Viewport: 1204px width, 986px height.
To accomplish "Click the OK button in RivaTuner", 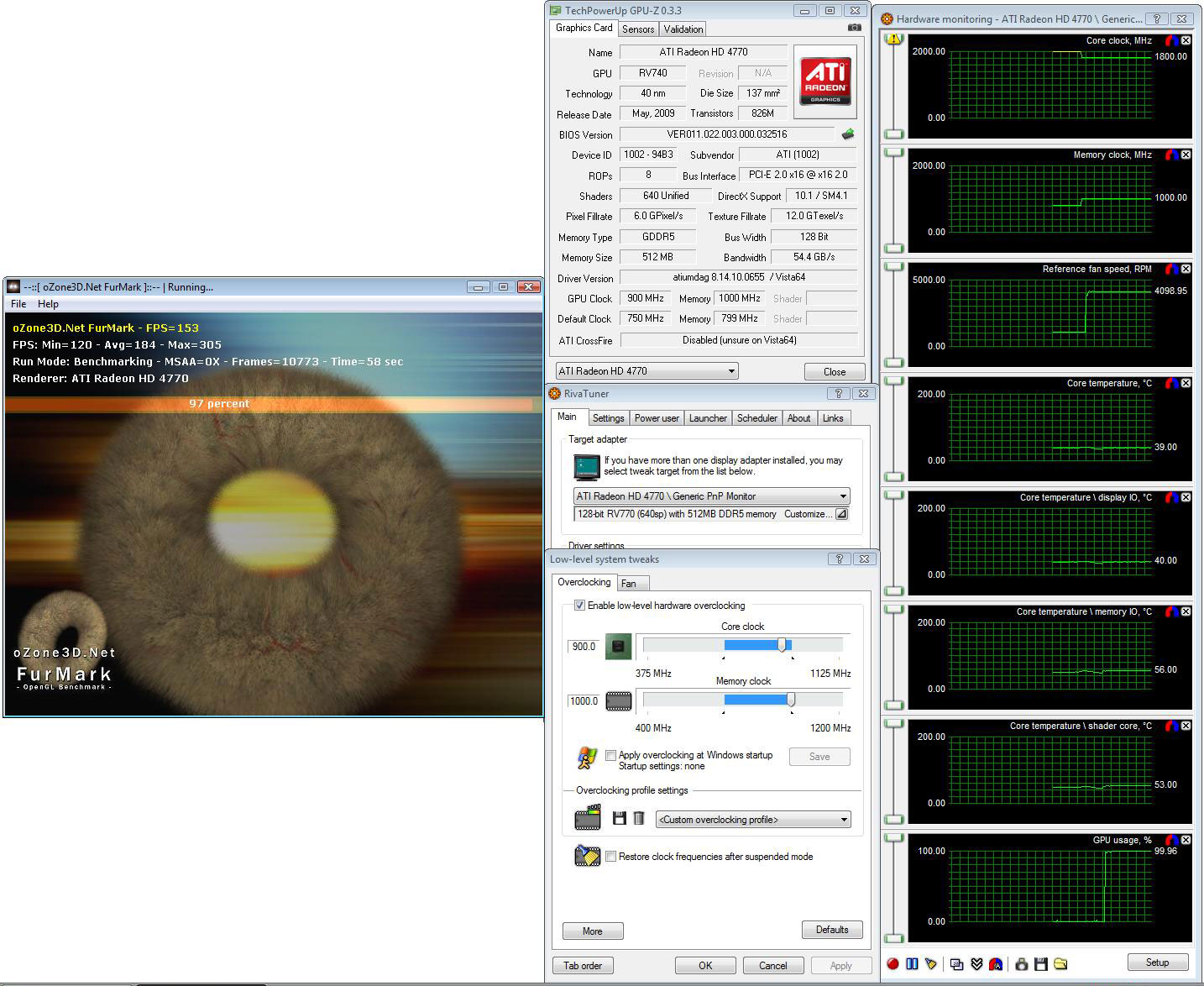I will (x=705, y=966).
